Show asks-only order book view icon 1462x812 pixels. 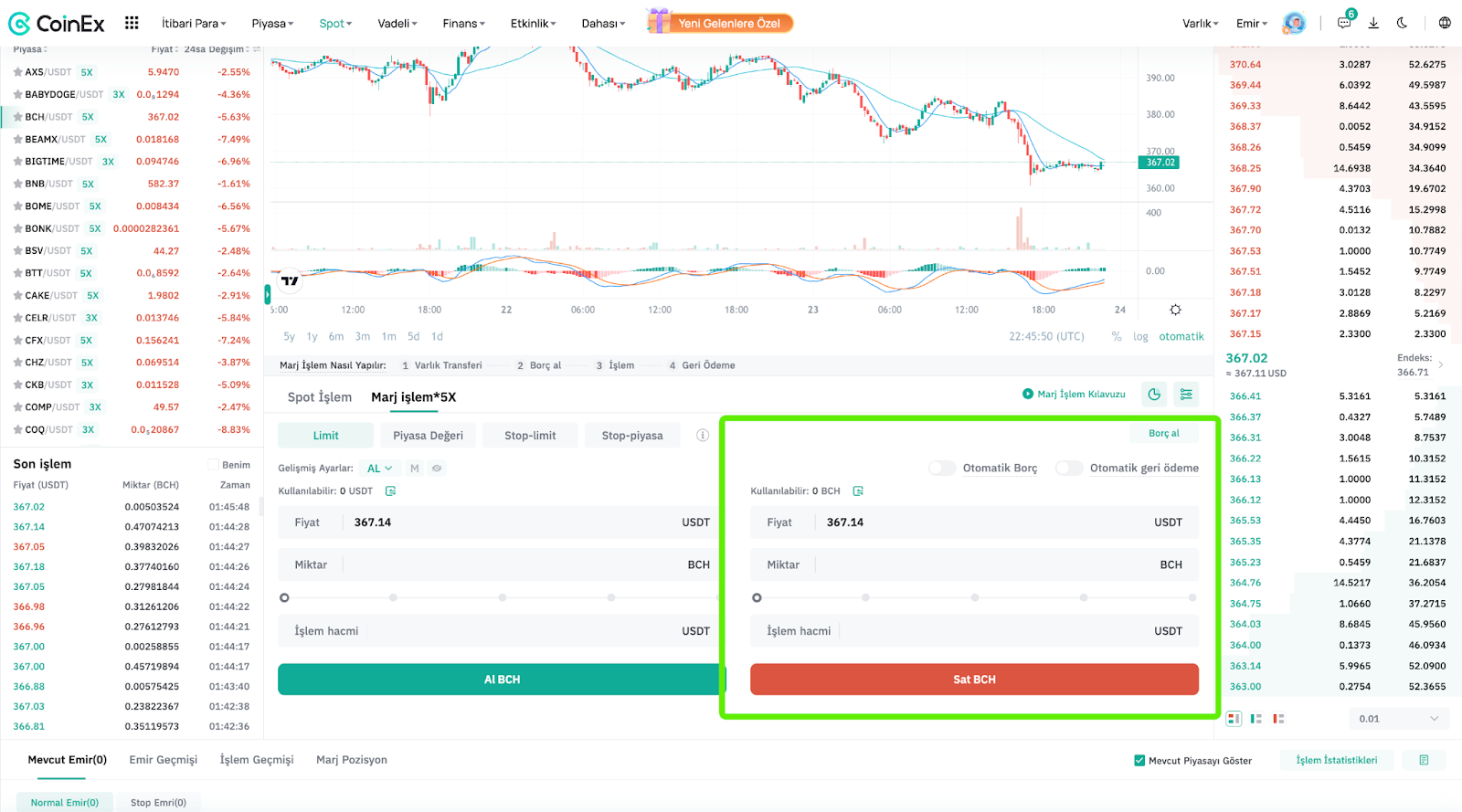(1278, 719)
